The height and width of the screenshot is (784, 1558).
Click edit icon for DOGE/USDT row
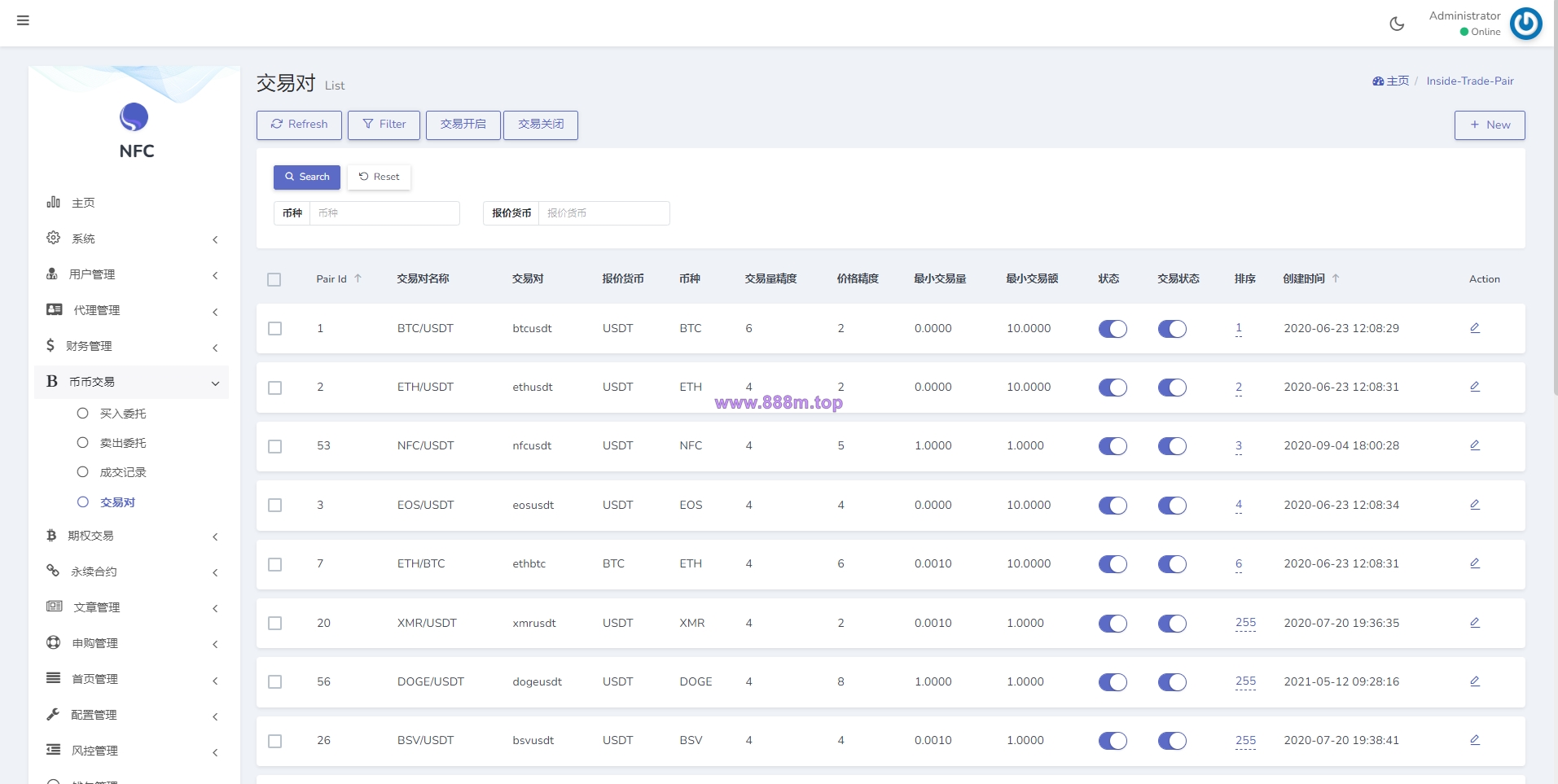pyautogui.click(x=1474, y=681)
